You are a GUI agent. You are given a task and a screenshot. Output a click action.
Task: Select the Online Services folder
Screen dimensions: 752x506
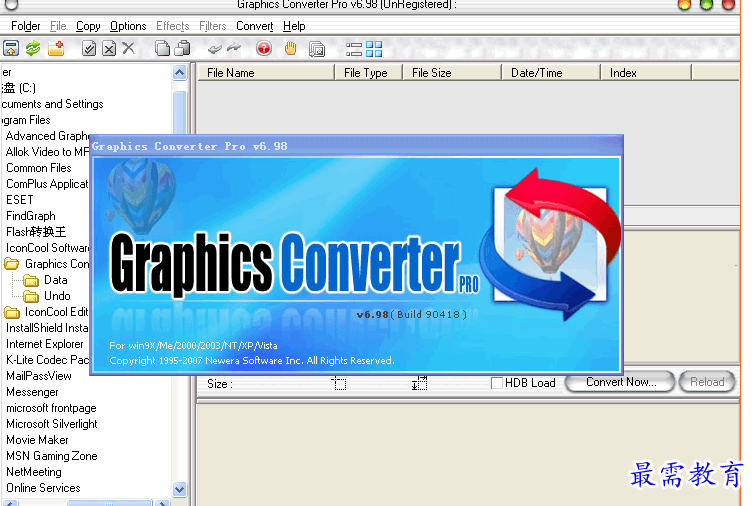click(43, 488)
